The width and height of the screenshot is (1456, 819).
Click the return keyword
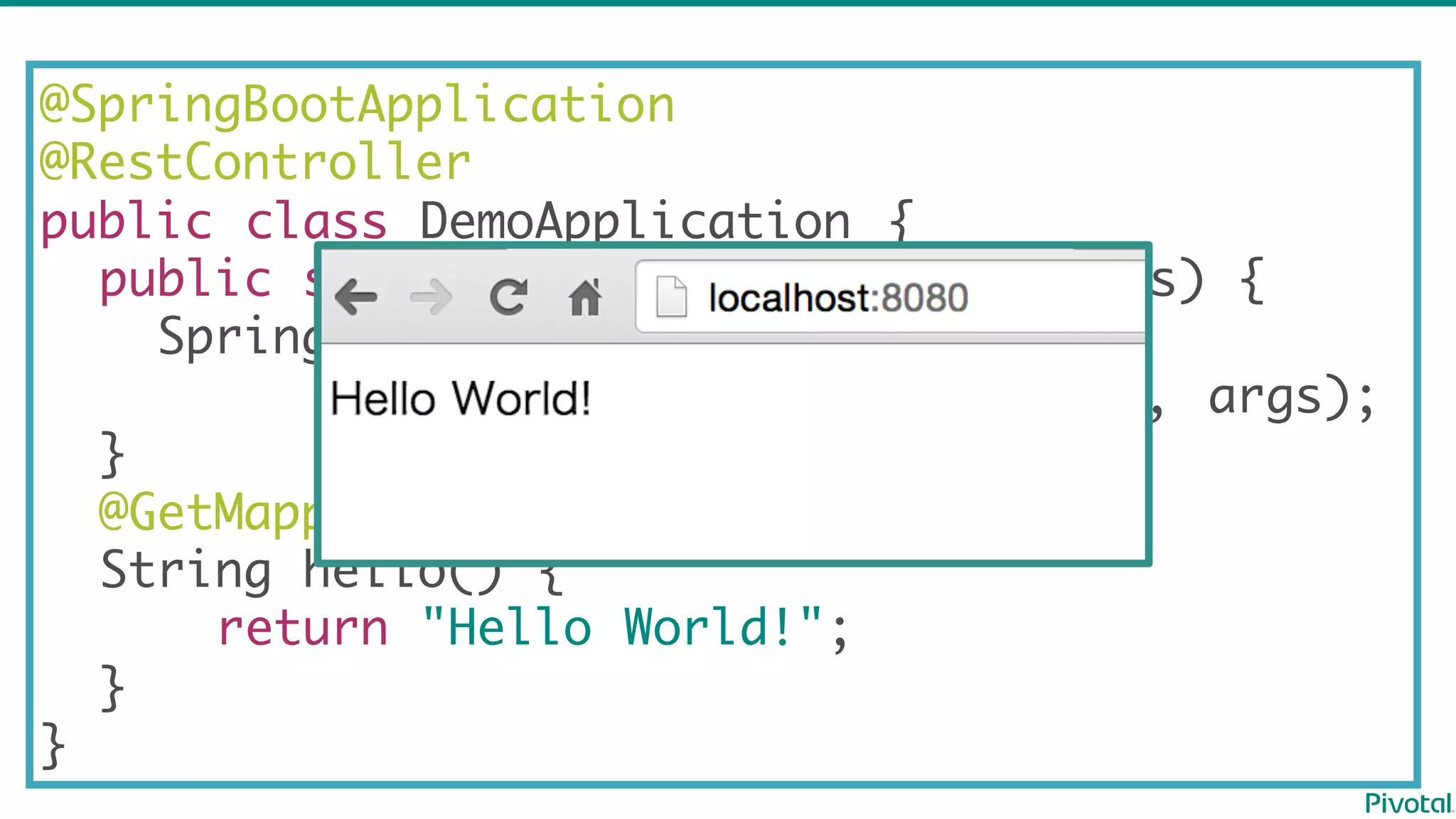(304, 629)
